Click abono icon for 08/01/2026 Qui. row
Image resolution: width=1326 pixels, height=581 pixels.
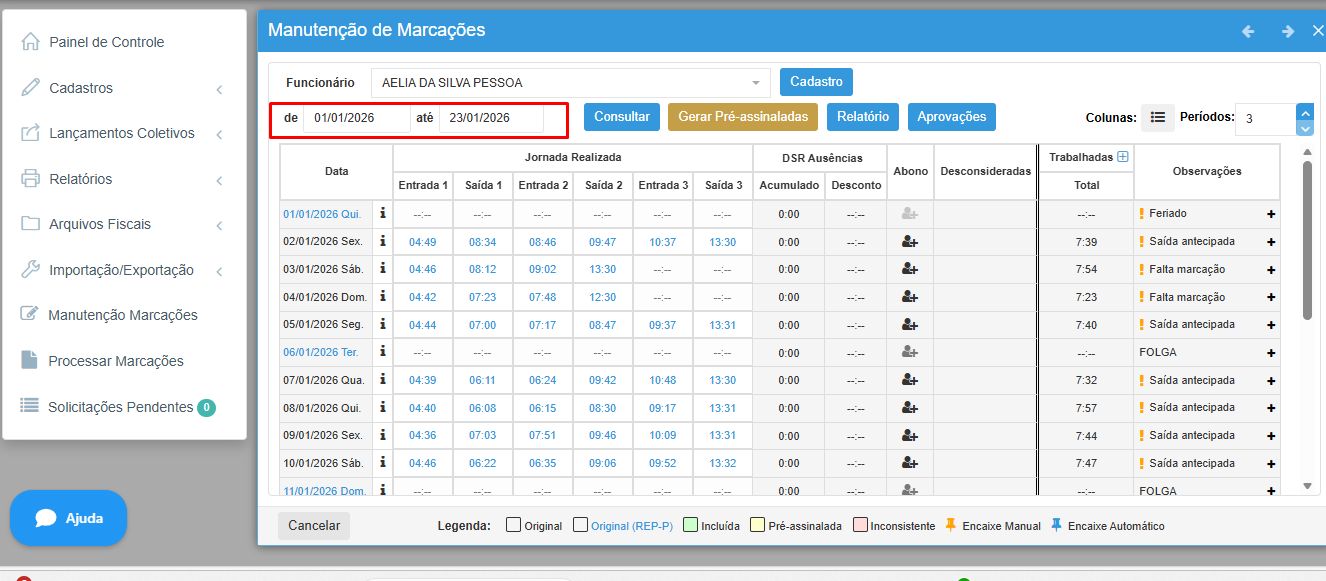pos(909,408)
